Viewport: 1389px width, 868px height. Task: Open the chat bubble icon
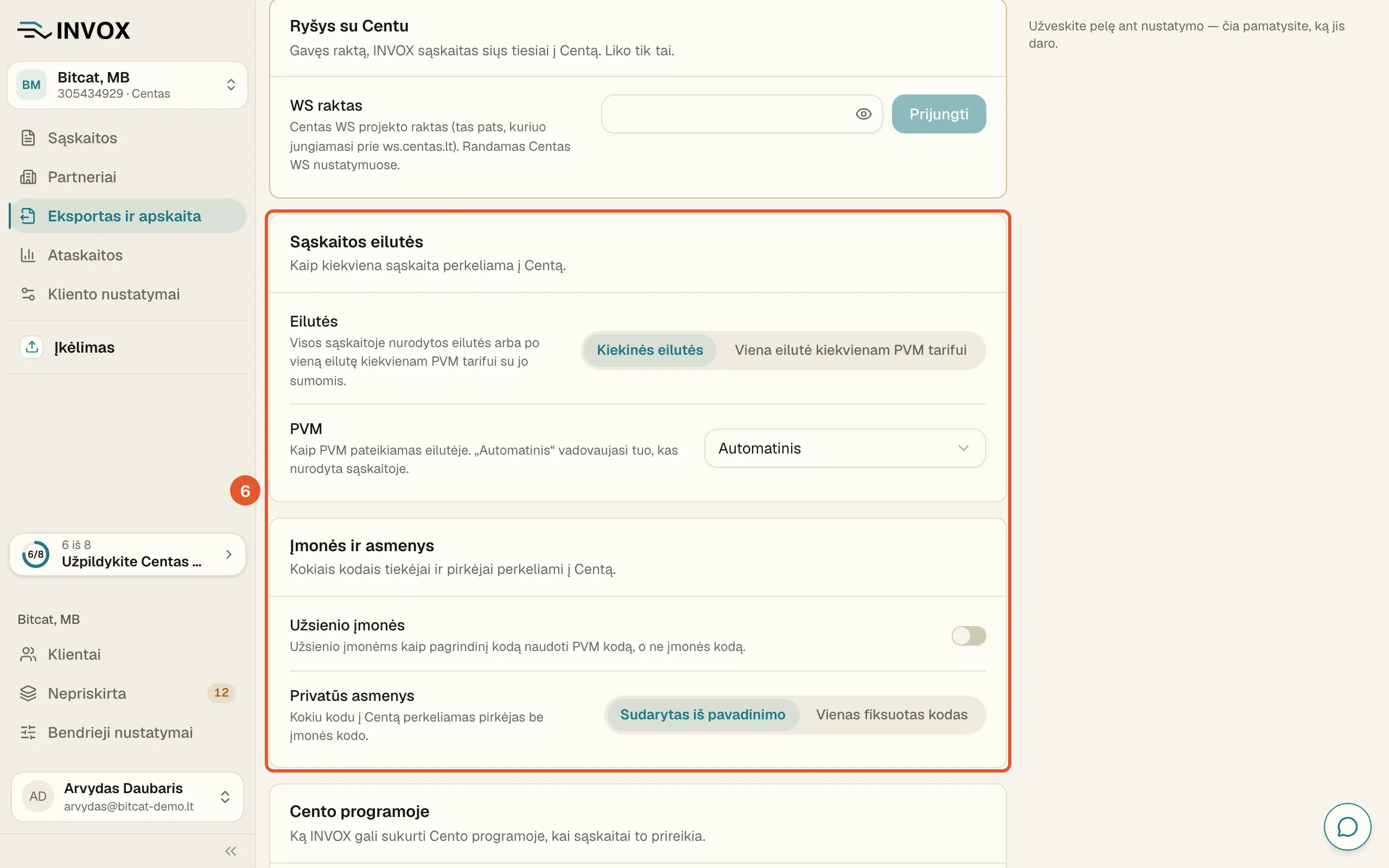coord(1347,827)
